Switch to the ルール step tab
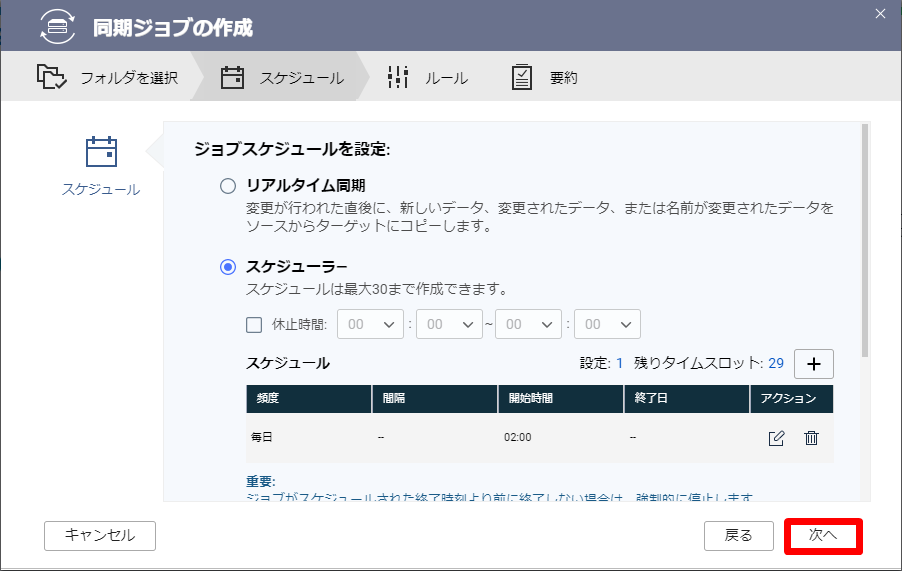This screenshot has width=902, height=571. (428, 77)
